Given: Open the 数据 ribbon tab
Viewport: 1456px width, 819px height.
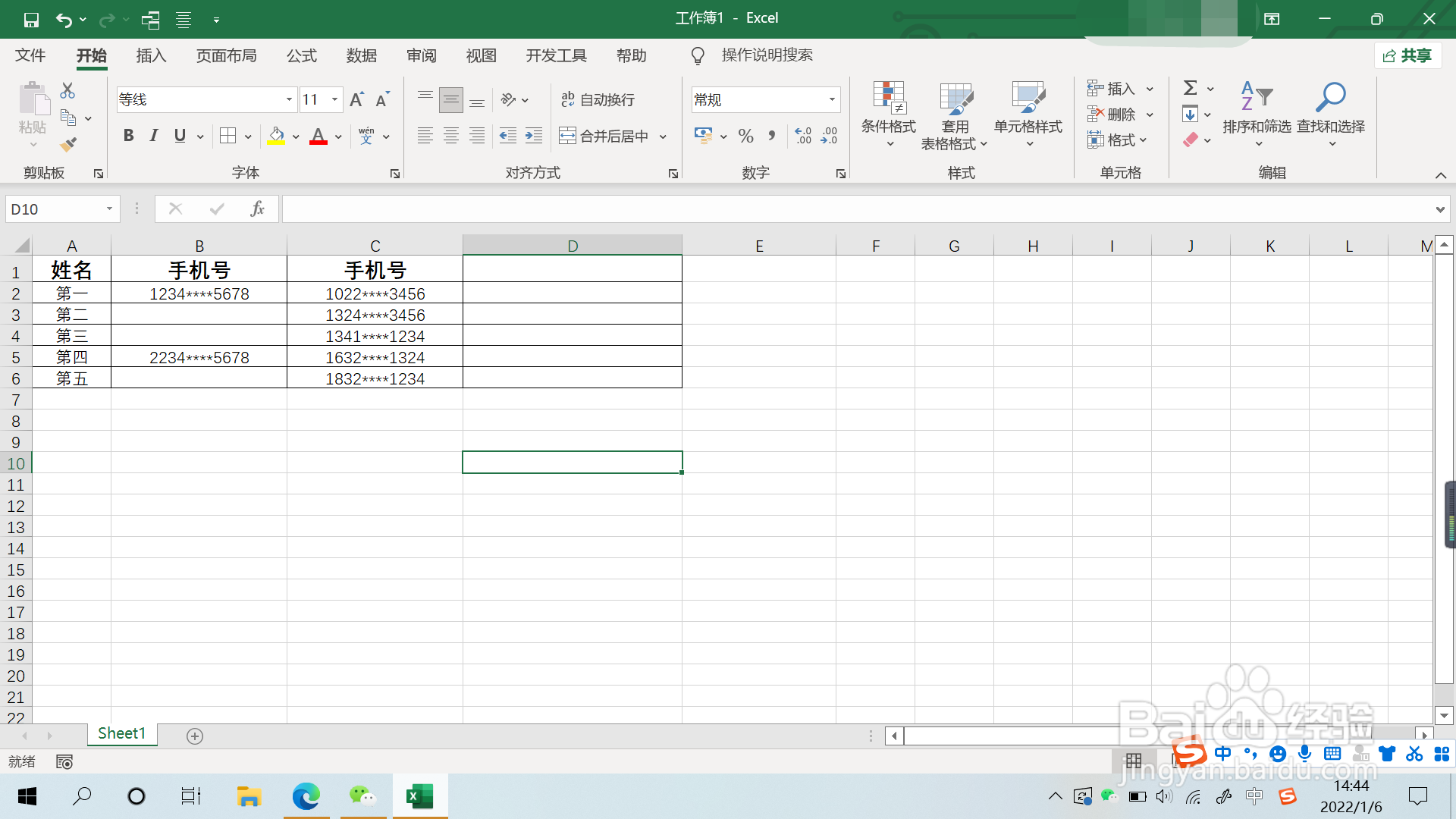Looking at the screenshot, I should click(x=361, y=55).
